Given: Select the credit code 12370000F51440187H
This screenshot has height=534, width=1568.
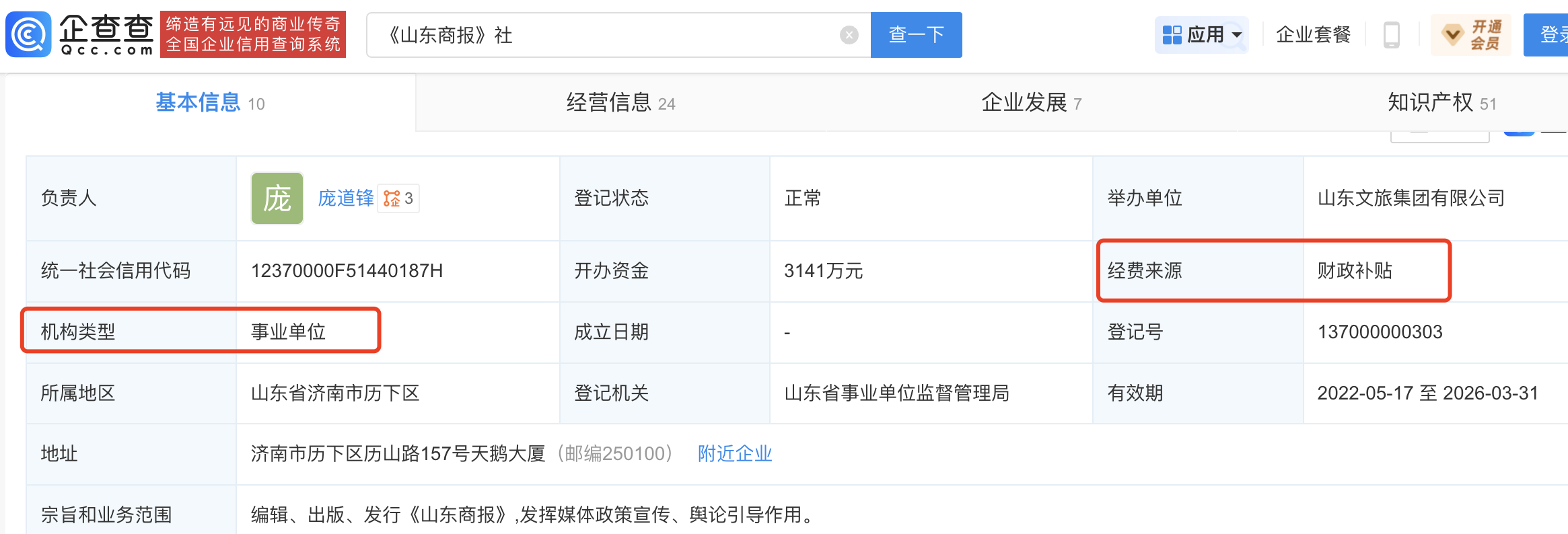Looking at the screenshot, I should (x=347, y=271).
